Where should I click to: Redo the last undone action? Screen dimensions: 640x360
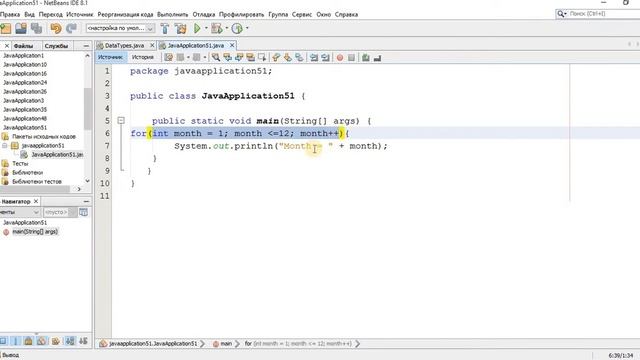(71, 28)
